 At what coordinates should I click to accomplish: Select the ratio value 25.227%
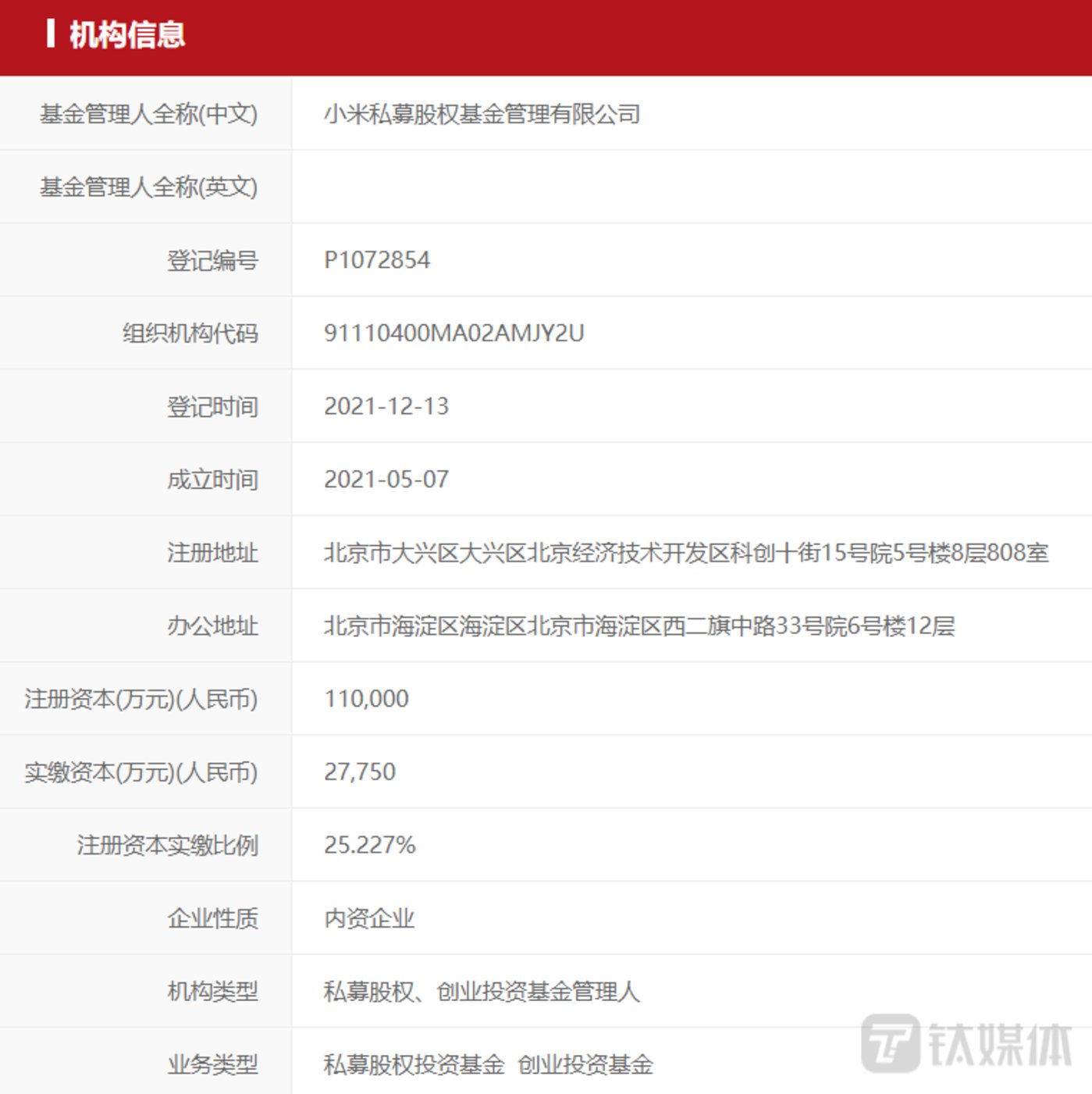click(370, 845)
